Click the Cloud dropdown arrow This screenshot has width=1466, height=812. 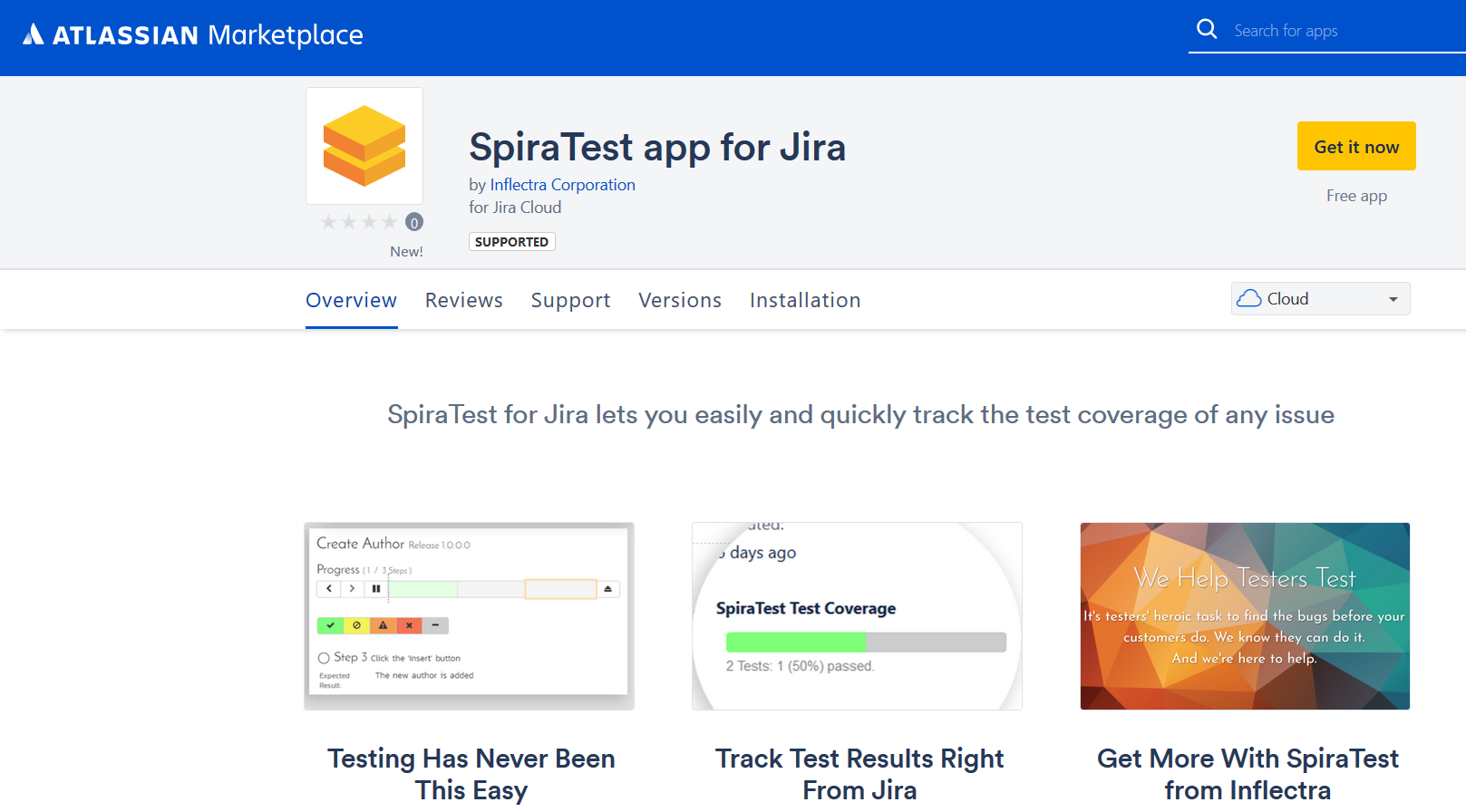[x=1393, y=299]
